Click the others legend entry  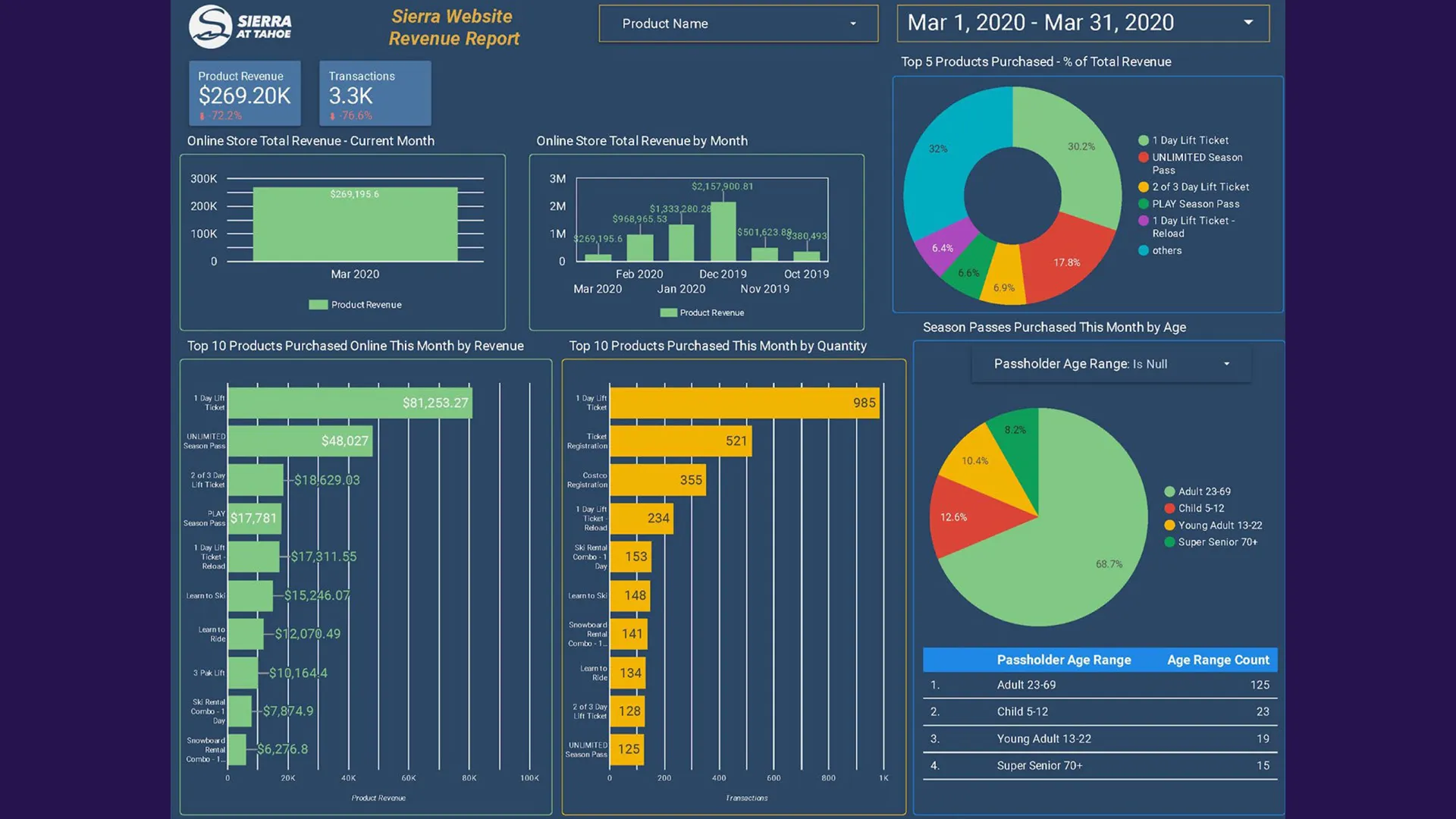[x=1160, y=250]
